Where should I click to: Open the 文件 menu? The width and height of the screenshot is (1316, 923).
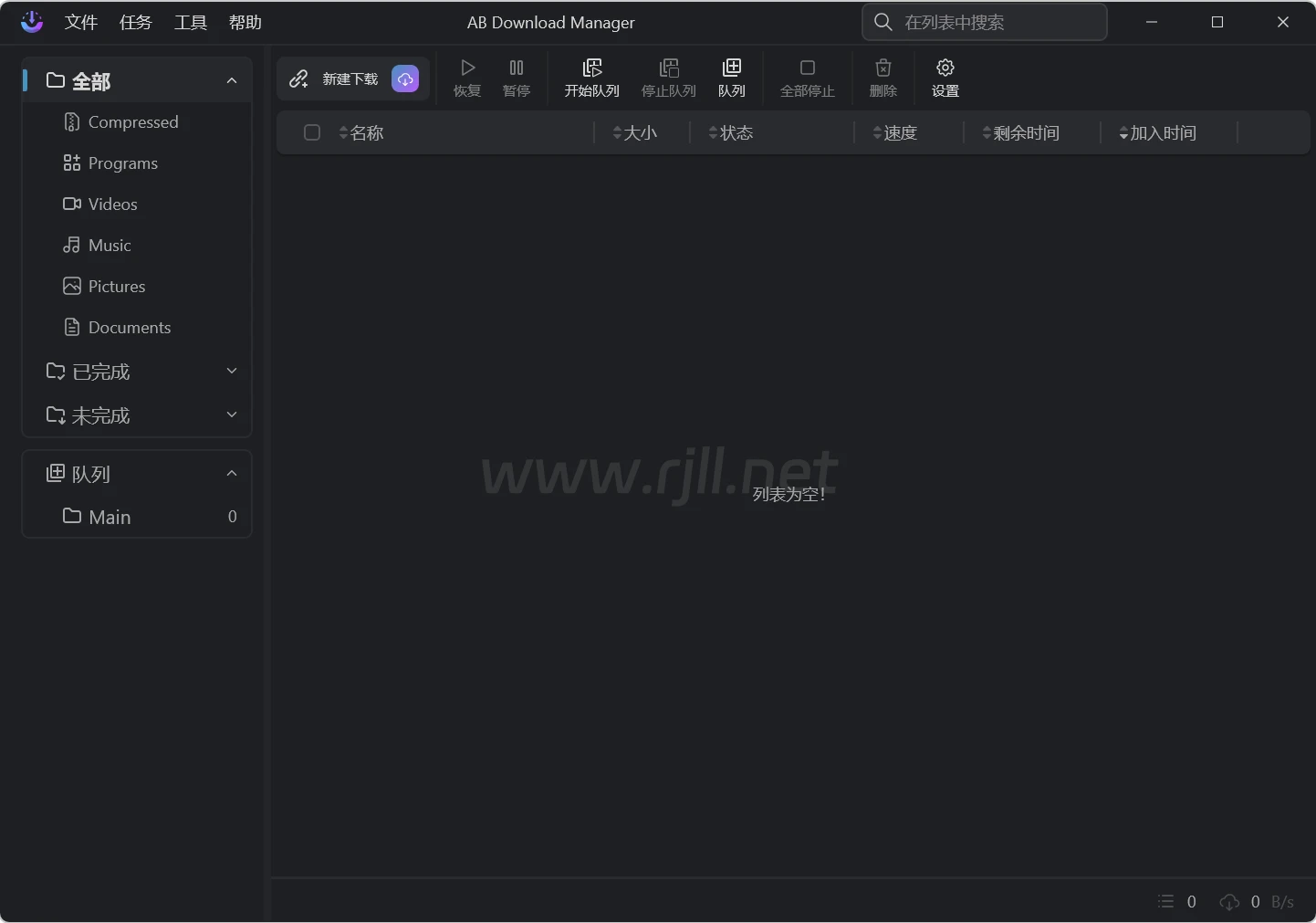pos(81,23)
